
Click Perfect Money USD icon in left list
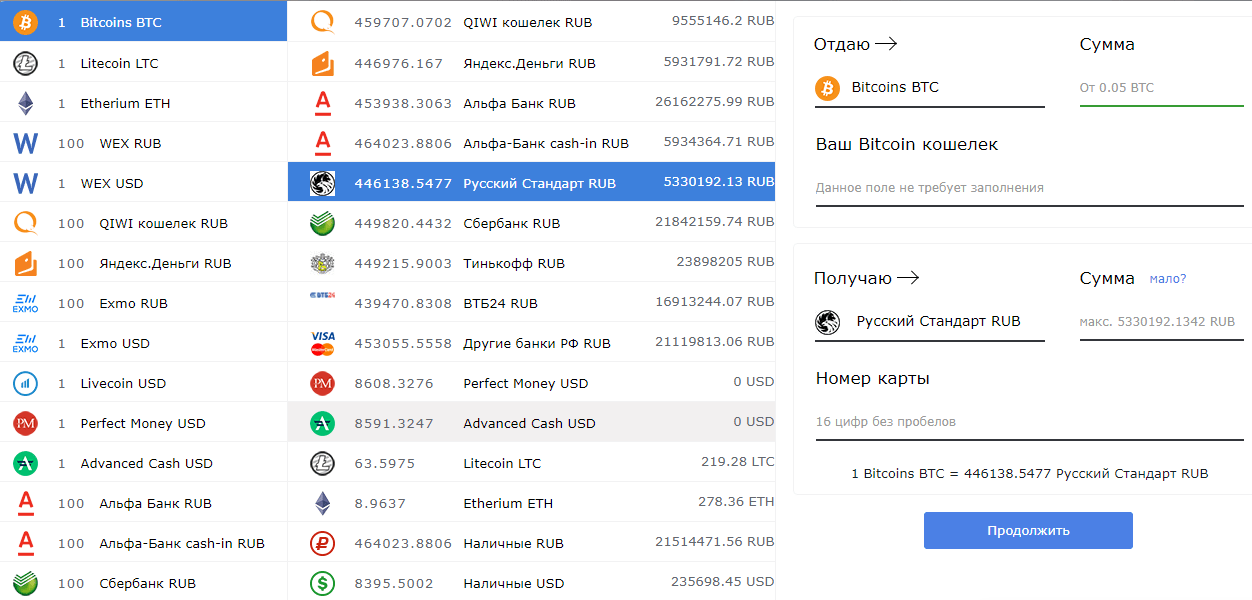pyautogui.click(x=25, y=423)
